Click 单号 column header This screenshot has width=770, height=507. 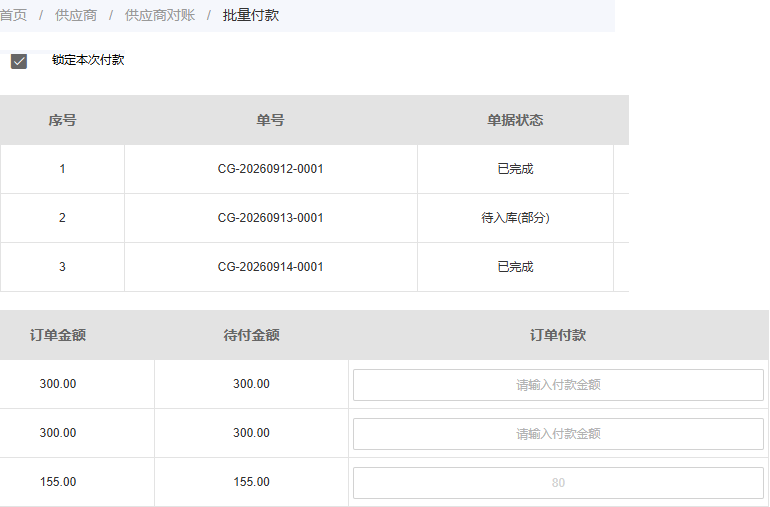pos(270,120)
